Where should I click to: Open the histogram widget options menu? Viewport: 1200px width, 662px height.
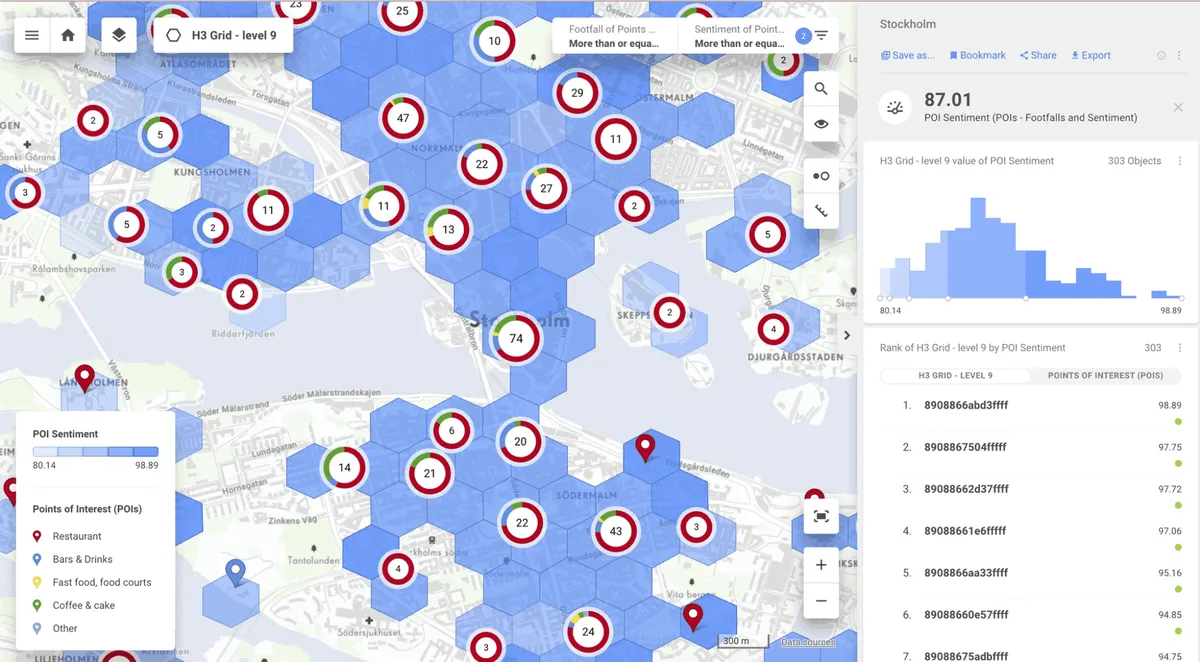pos(1180,161)
